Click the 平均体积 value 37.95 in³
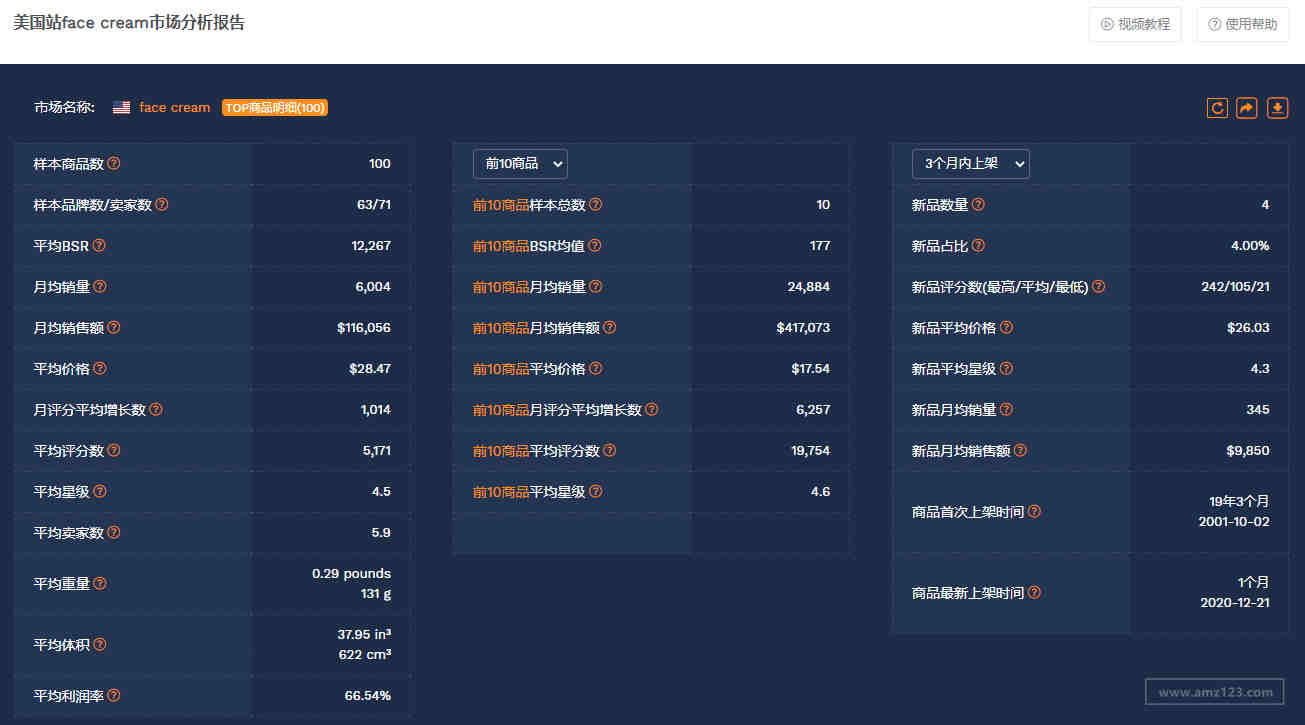 [x=364, y=635]
